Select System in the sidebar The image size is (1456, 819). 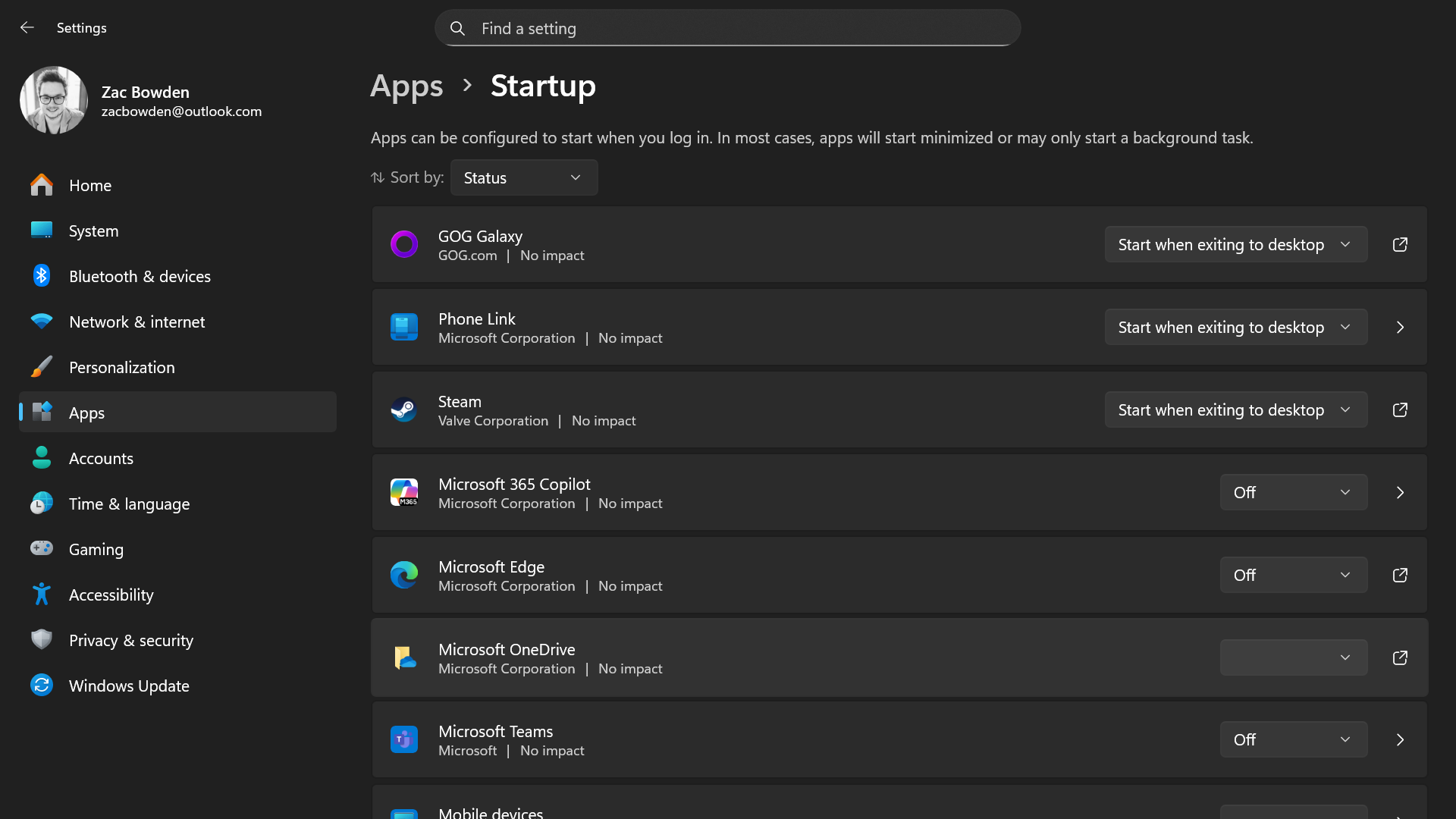pos(177,231)
